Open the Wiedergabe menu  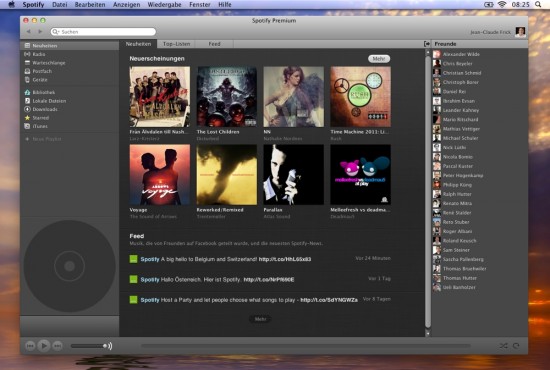(x=165, y=5)
